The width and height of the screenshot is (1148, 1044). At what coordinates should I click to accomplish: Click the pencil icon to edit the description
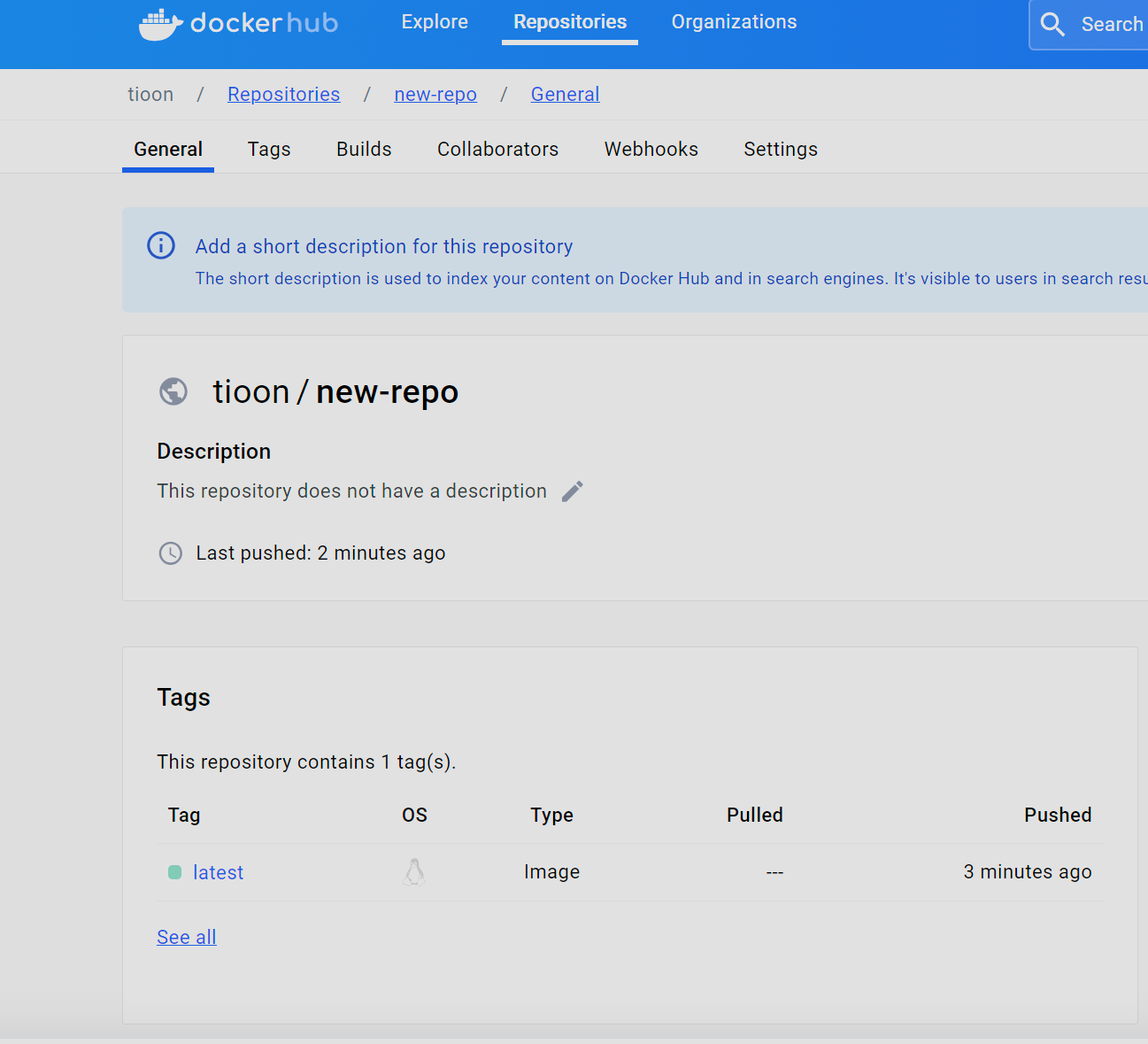click(573, 491)
